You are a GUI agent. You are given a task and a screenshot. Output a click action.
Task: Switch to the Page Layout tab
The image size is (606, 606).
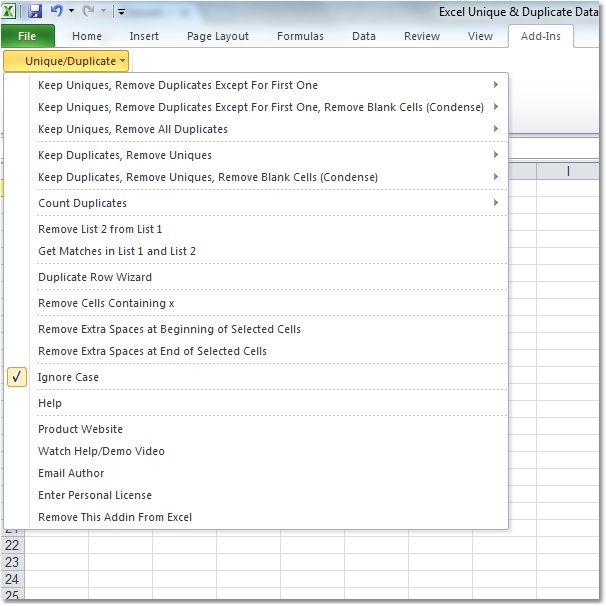coord(218,36)
